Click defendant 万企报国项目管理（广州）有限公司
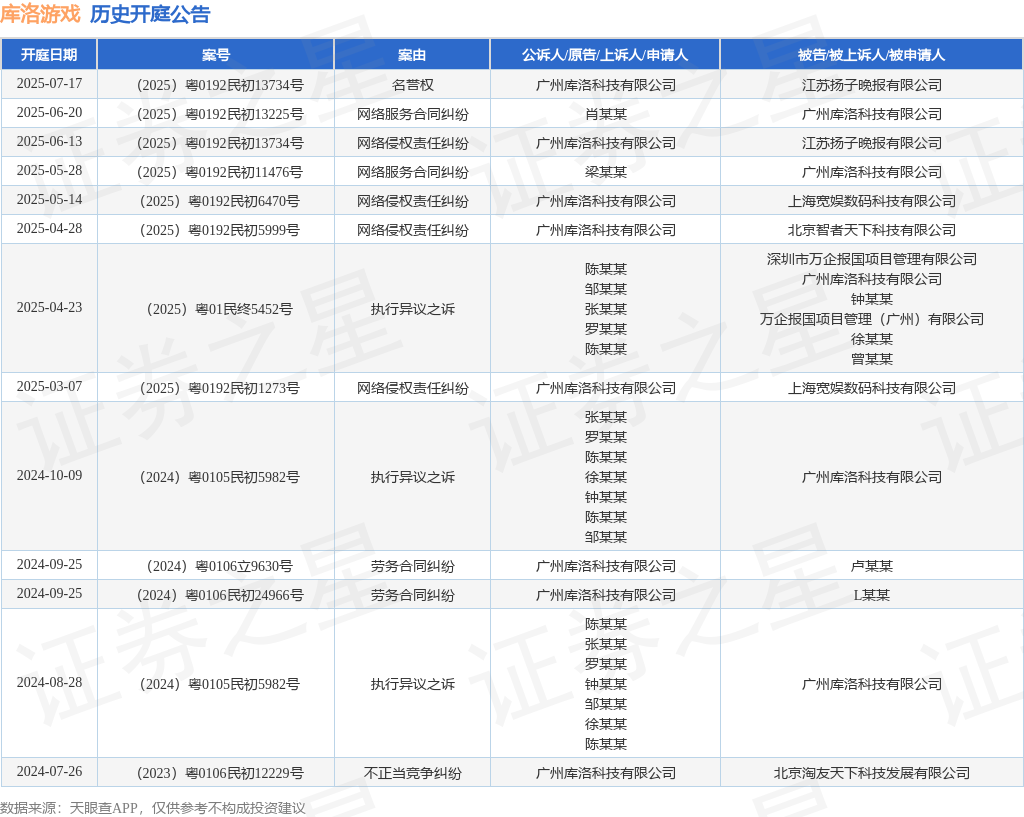 tap(871, 319)
